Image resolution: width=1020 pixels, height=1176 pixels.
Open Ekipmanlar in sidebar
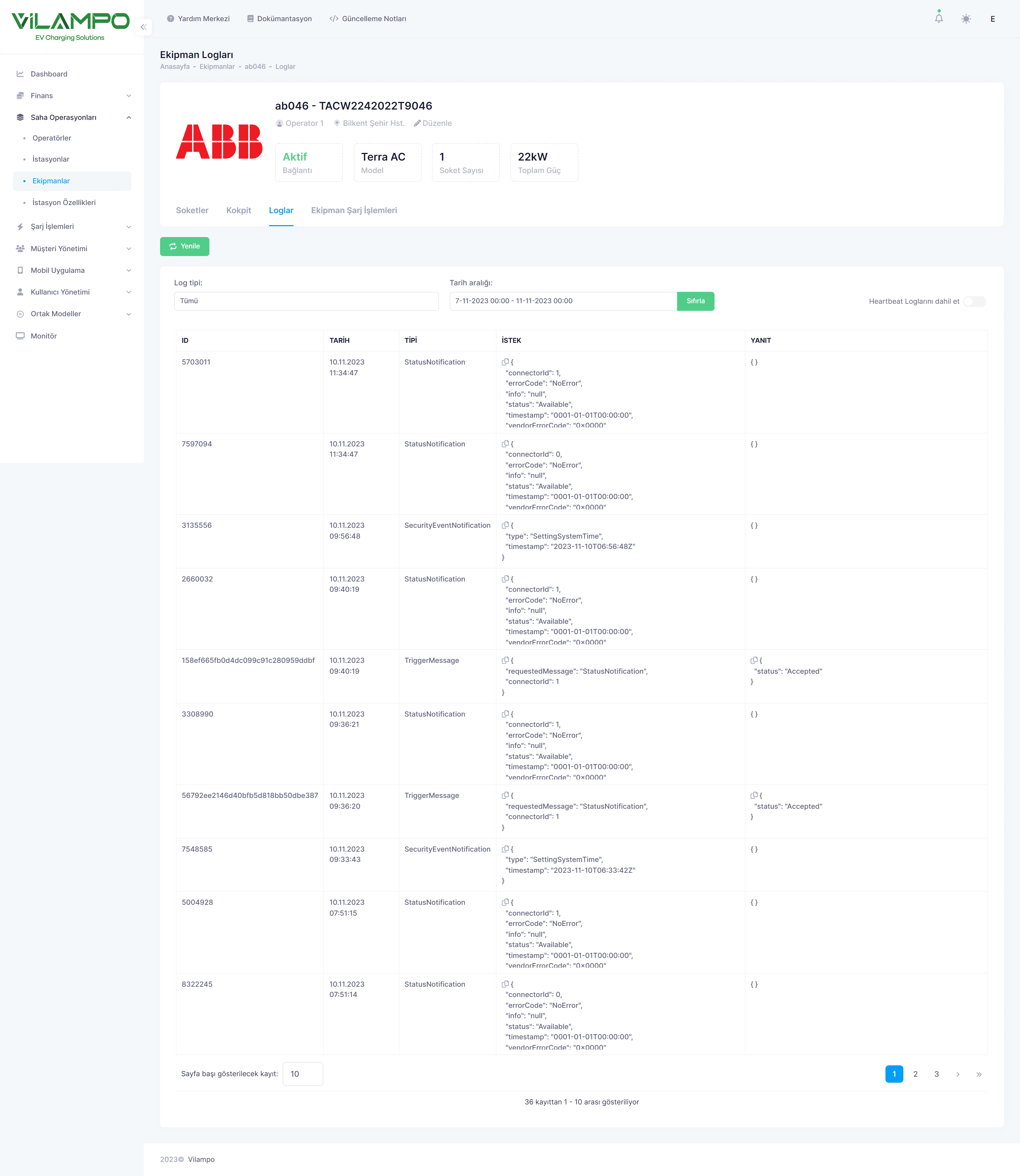tap(72, 181)
